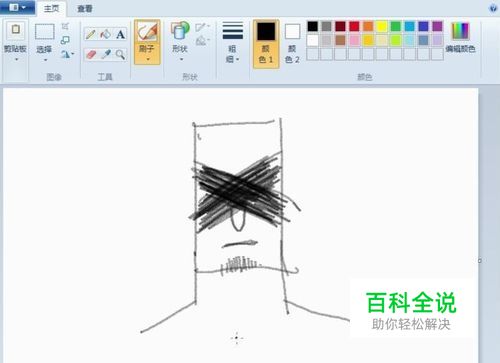500x363 pixels.
Task: Choose the lavender color swatch
Action: pos(437,40)
